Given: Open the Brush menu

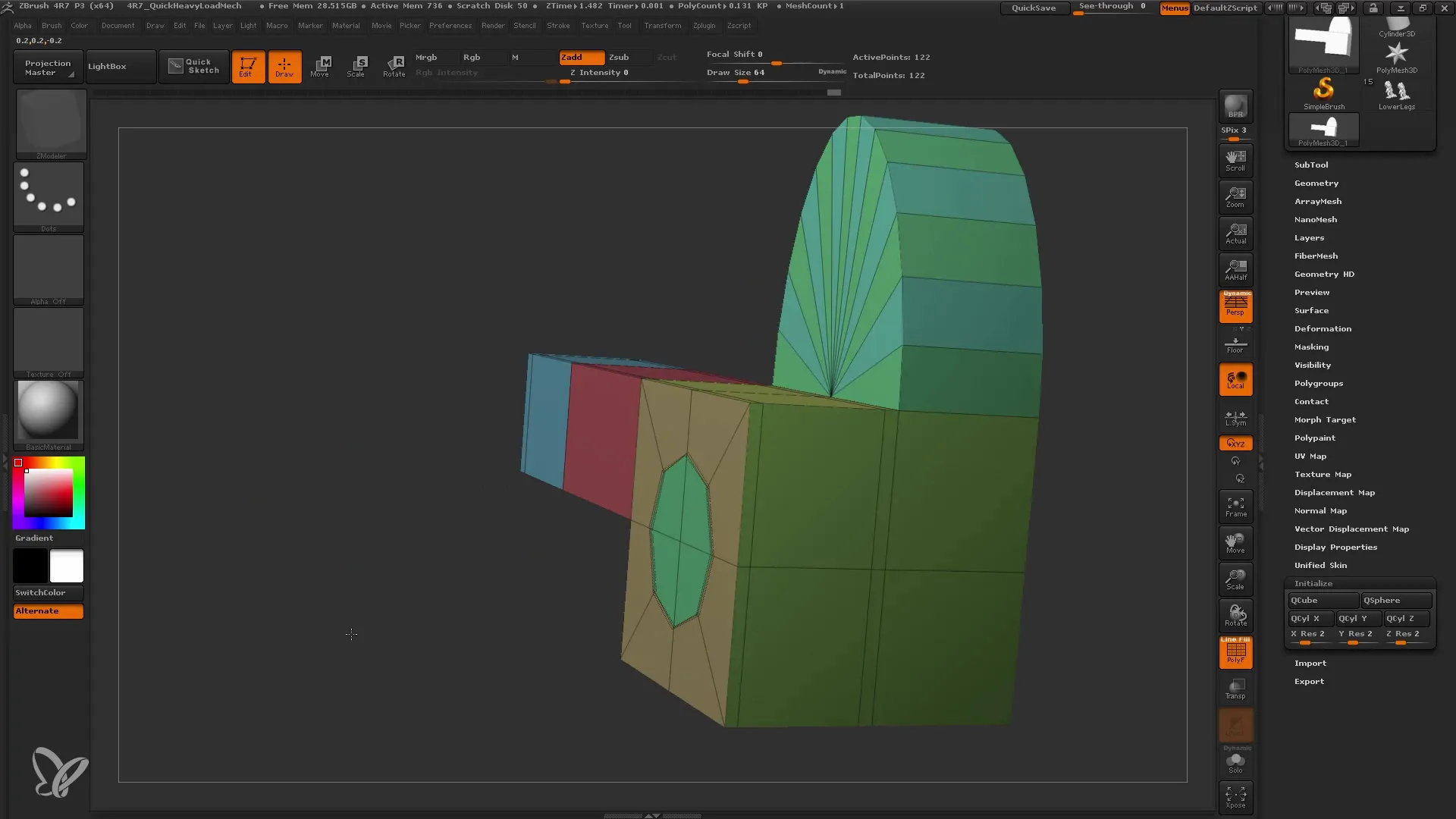Looking at the screenshot, I should tap(52, 26).
